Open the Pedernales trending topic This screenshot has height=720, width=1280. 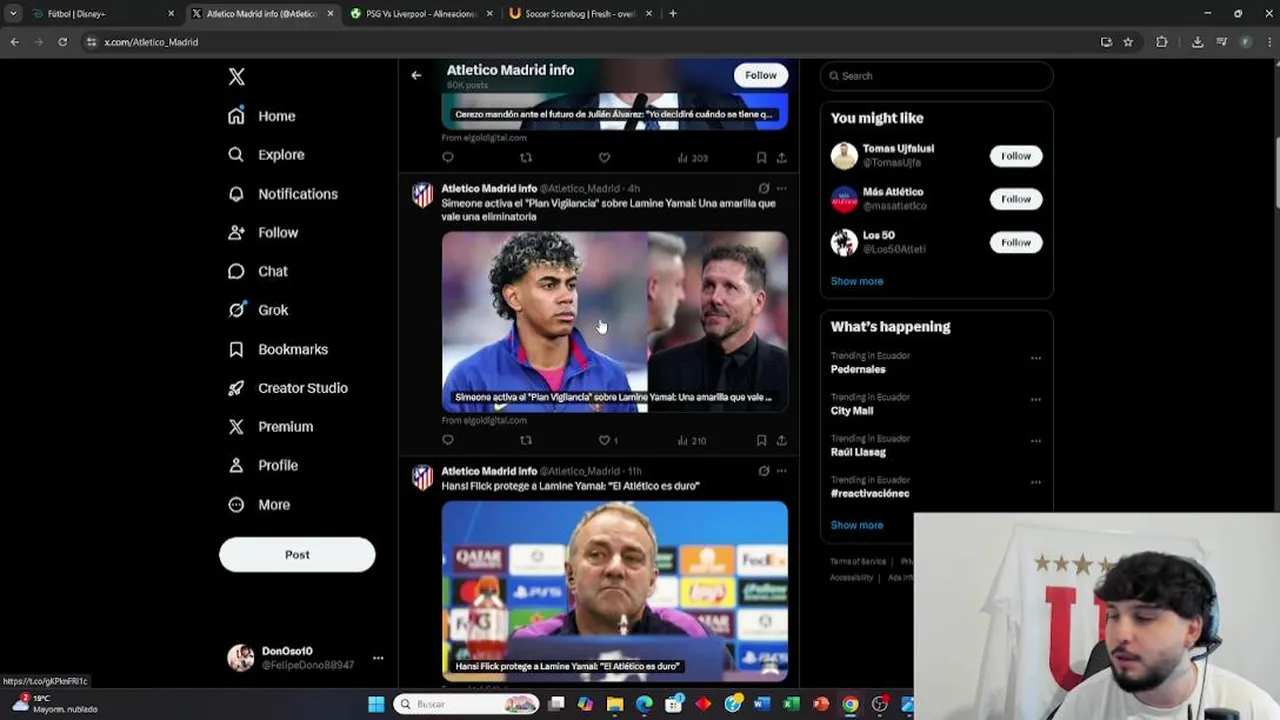pyautogui.click(x=858, y=369)
